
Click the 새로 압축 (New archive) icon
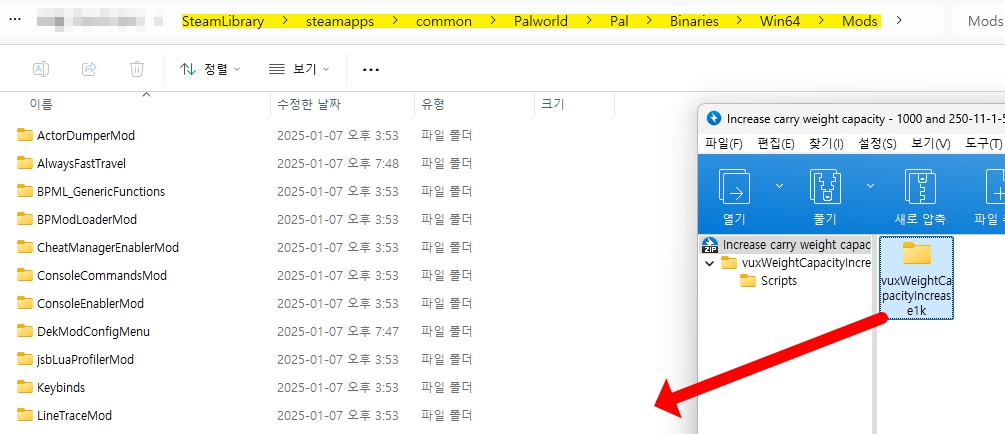(919, 187)
